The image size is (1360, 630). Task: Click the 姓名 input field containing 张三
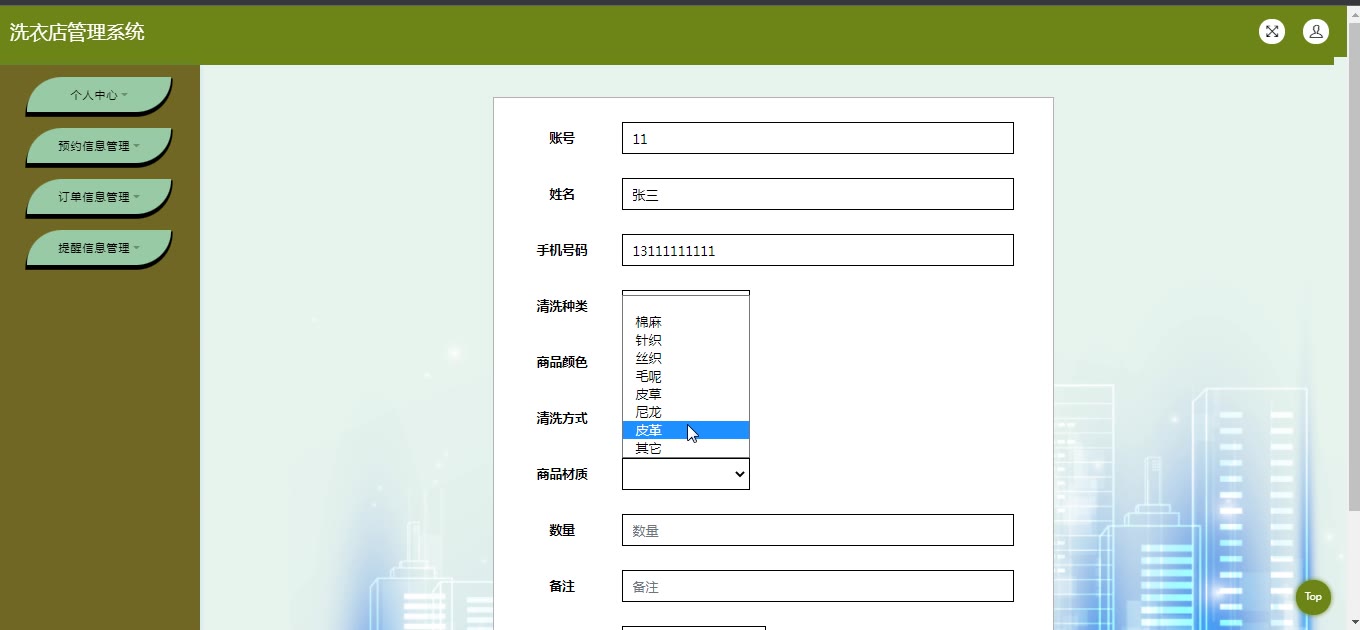tap(818, 194)
